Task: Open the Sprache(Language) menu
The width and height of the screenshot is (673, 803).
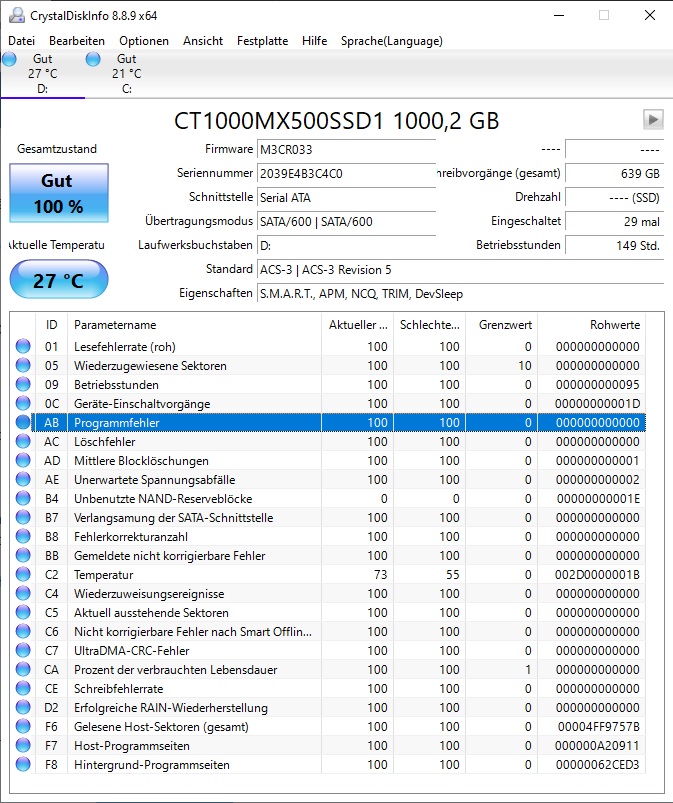Action: tap(392, 41)
